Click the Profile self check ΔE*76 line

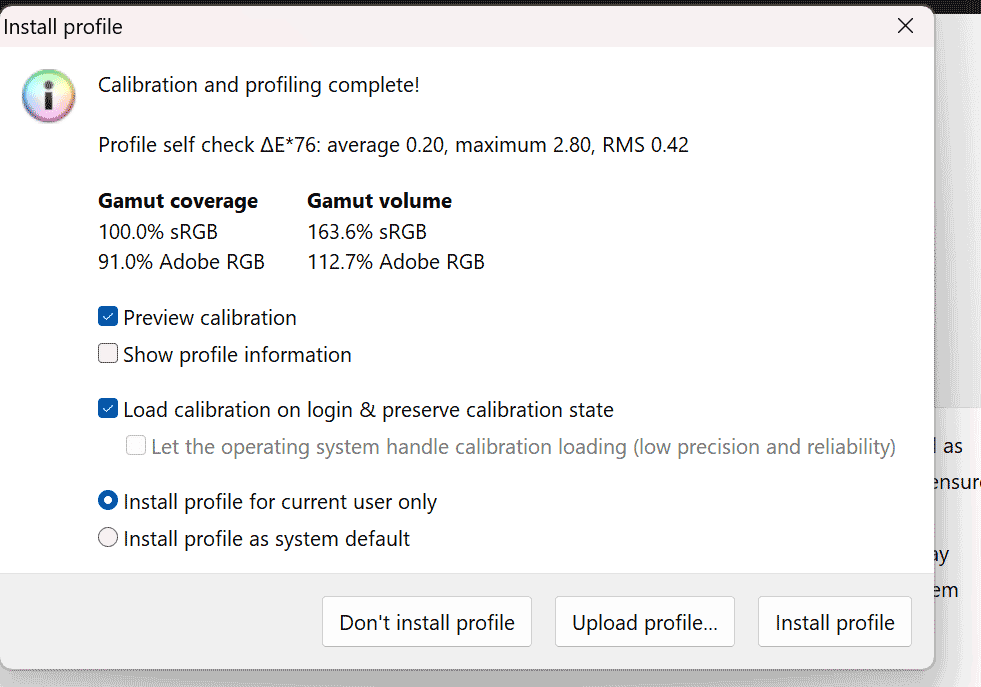coord(393,145)
